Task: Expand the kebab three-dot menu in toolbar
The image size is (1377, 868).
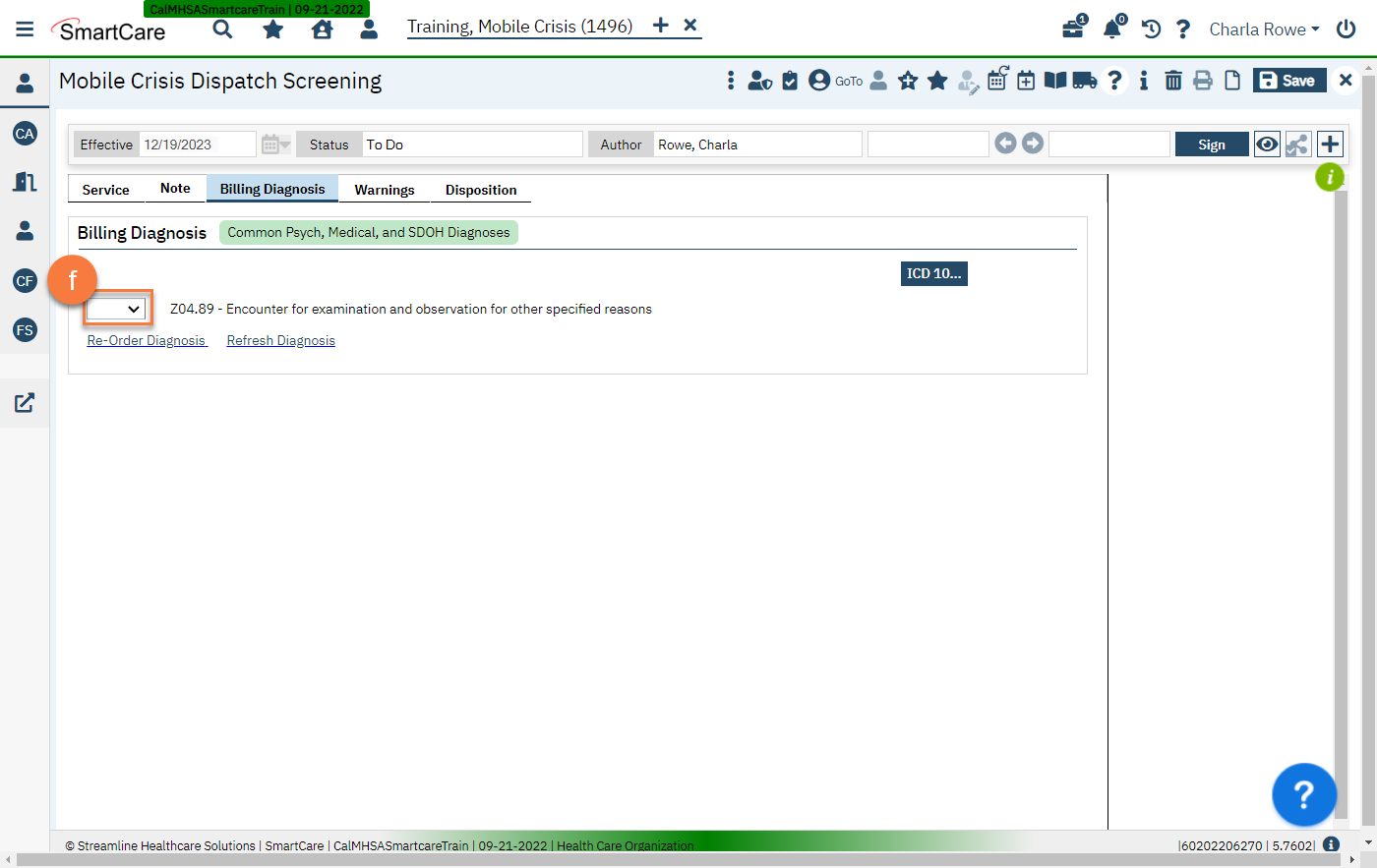Action: (730, 80)
